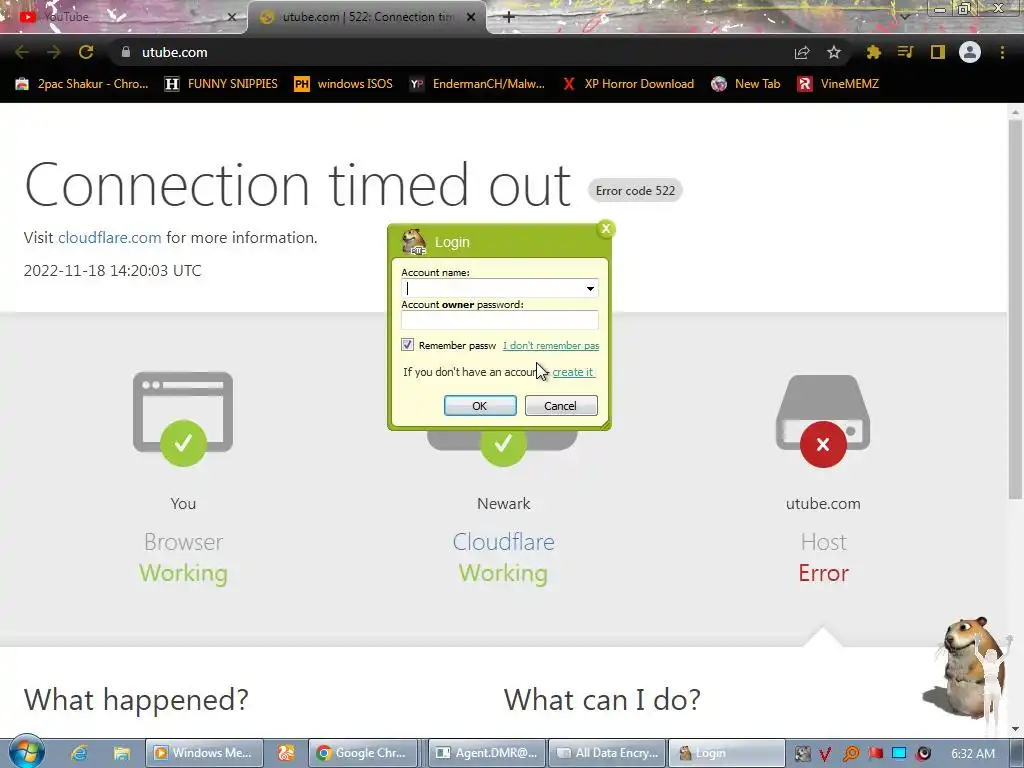Click the timestamp 2022-11-18 14:20:03 UTC
1024x768 pixels.
[x=112, y=270]
